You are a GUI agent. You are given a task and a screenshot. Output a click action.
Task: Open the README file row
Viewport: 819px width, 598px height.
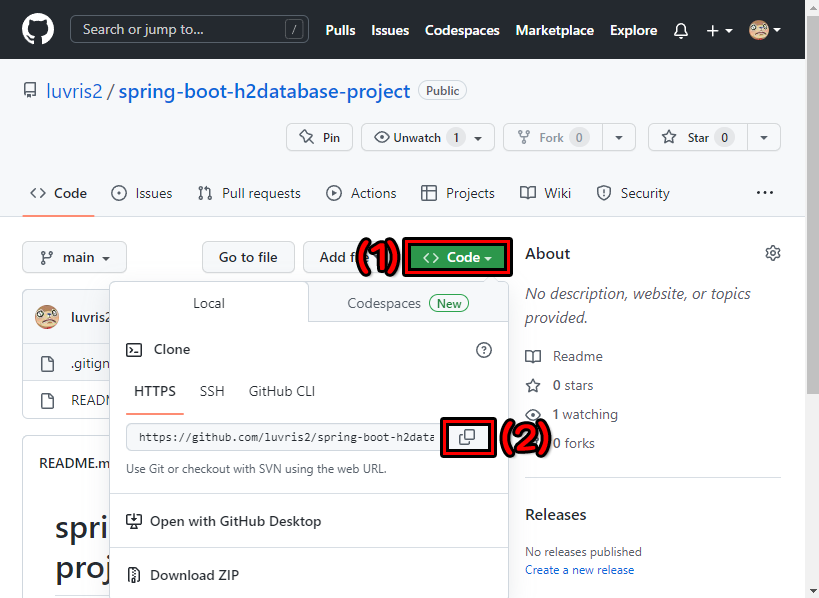(66, 401)
